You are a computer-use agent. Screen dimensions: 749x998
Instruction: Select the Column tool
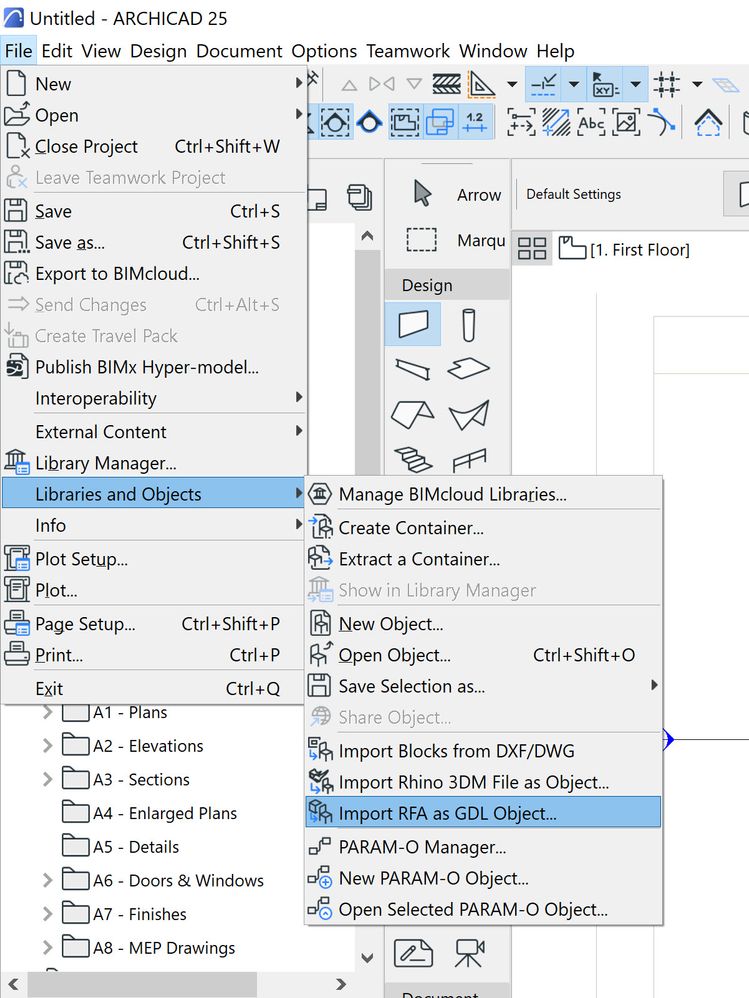468,325
